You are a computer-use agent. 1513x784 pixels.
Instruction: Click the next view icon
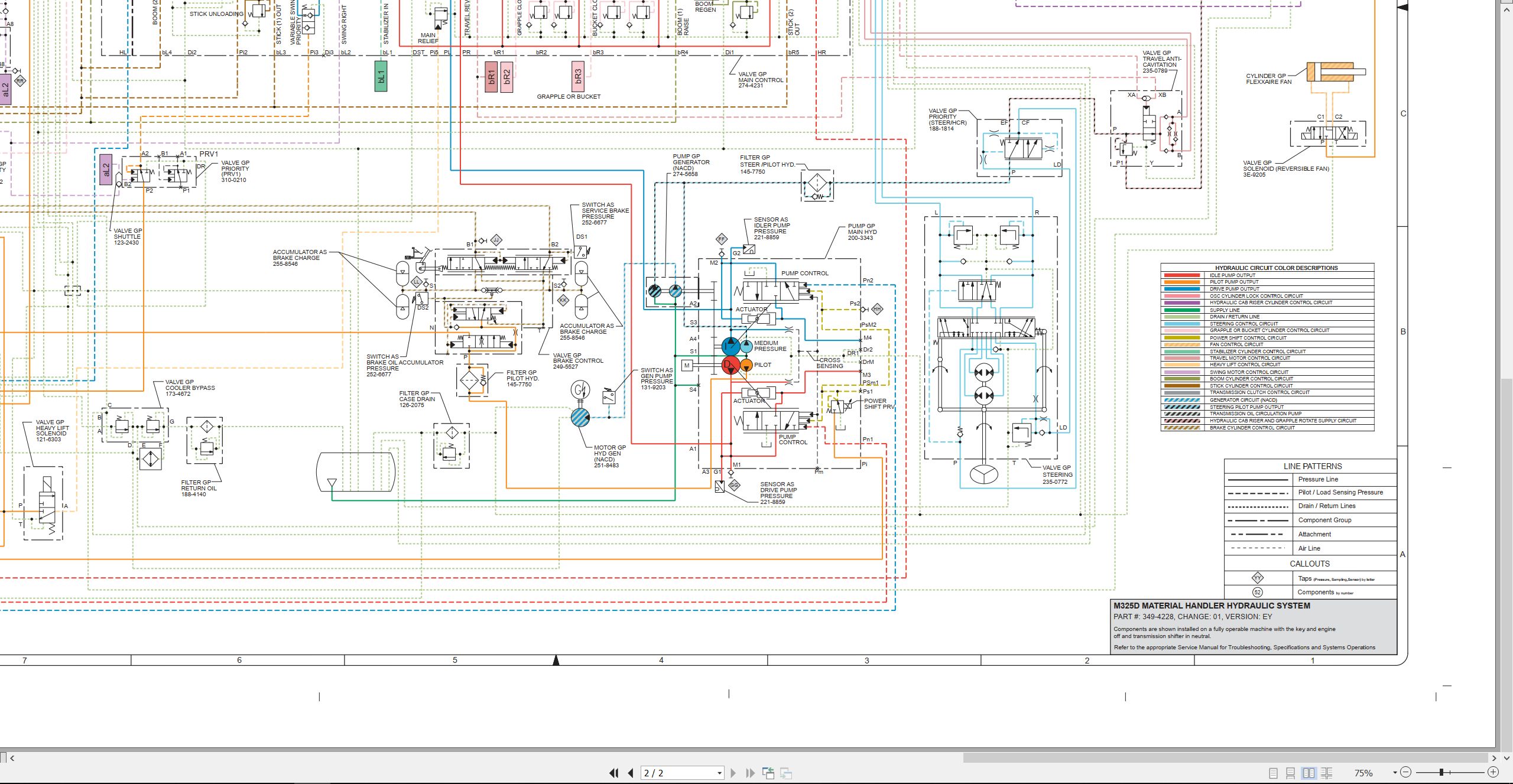click(786, 773)
